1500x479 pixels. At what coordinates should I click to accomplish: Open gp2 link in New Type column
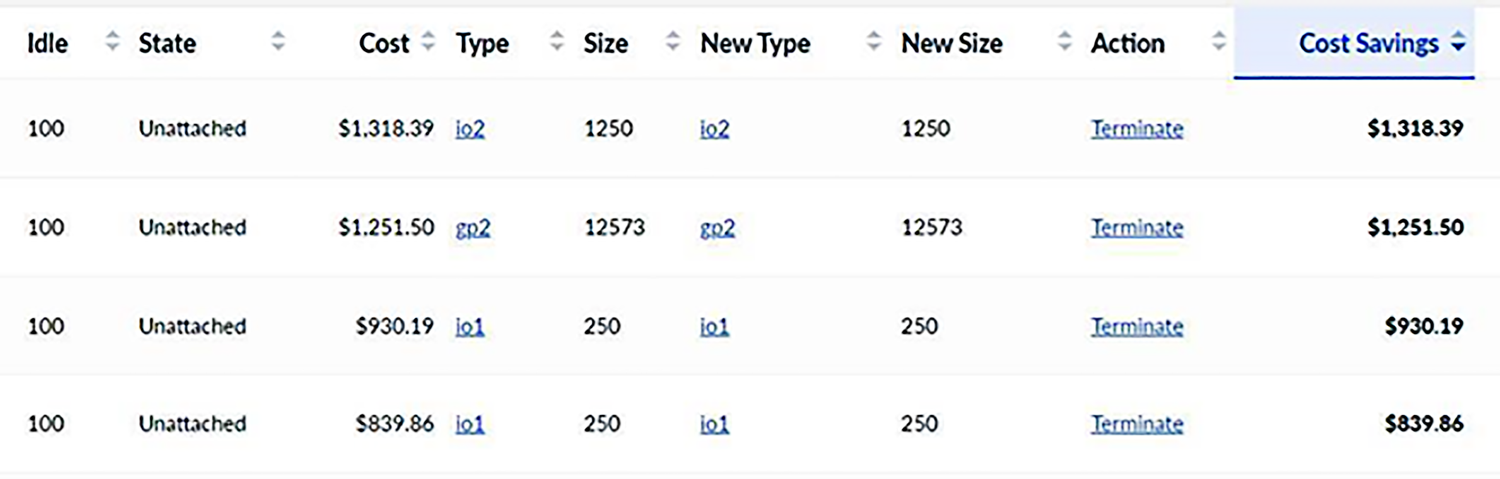(x=718, y=228)
